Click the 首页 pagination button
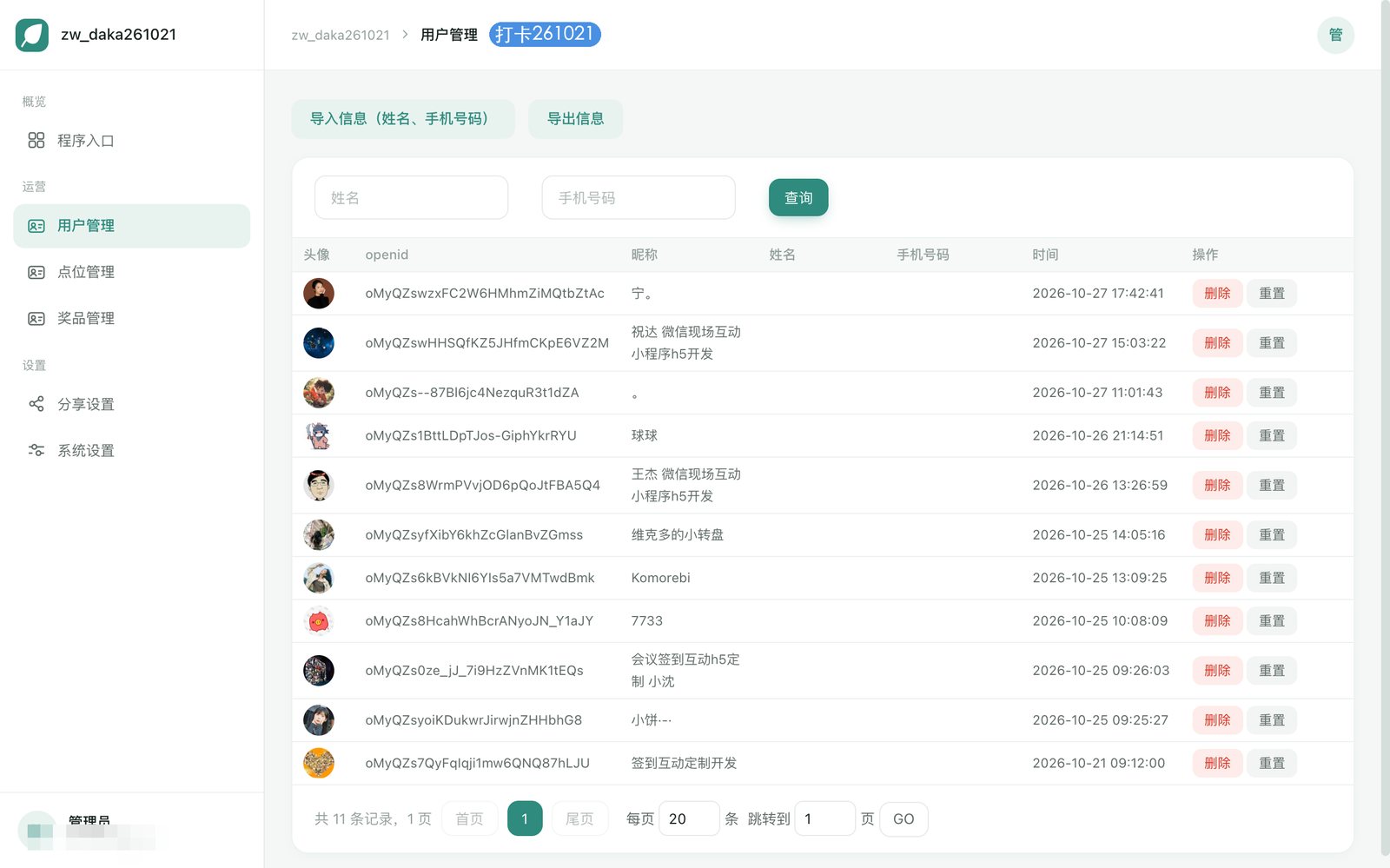Image resolution: width=1390 pixels, height=868 pixels. [469, 818]
